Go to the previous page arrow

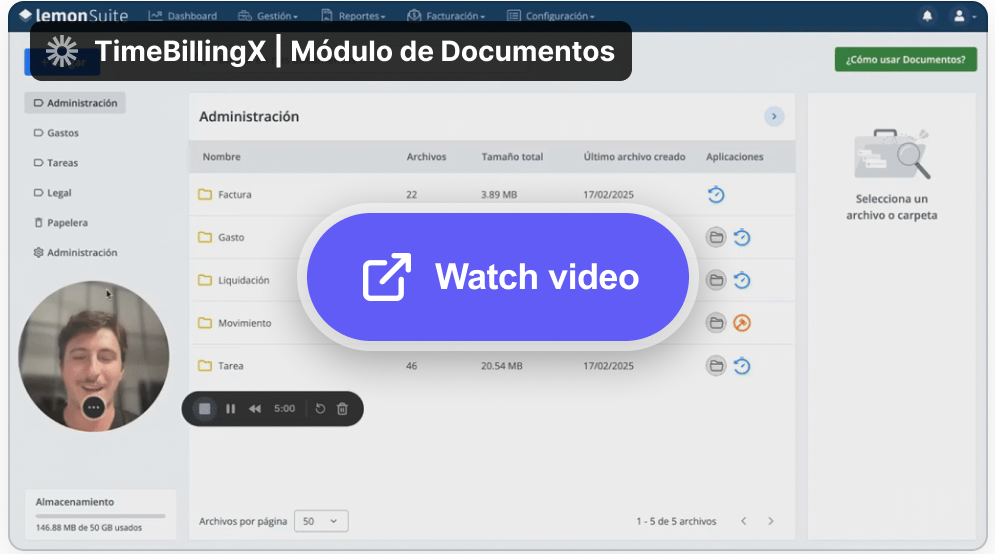tap(743, 521)
